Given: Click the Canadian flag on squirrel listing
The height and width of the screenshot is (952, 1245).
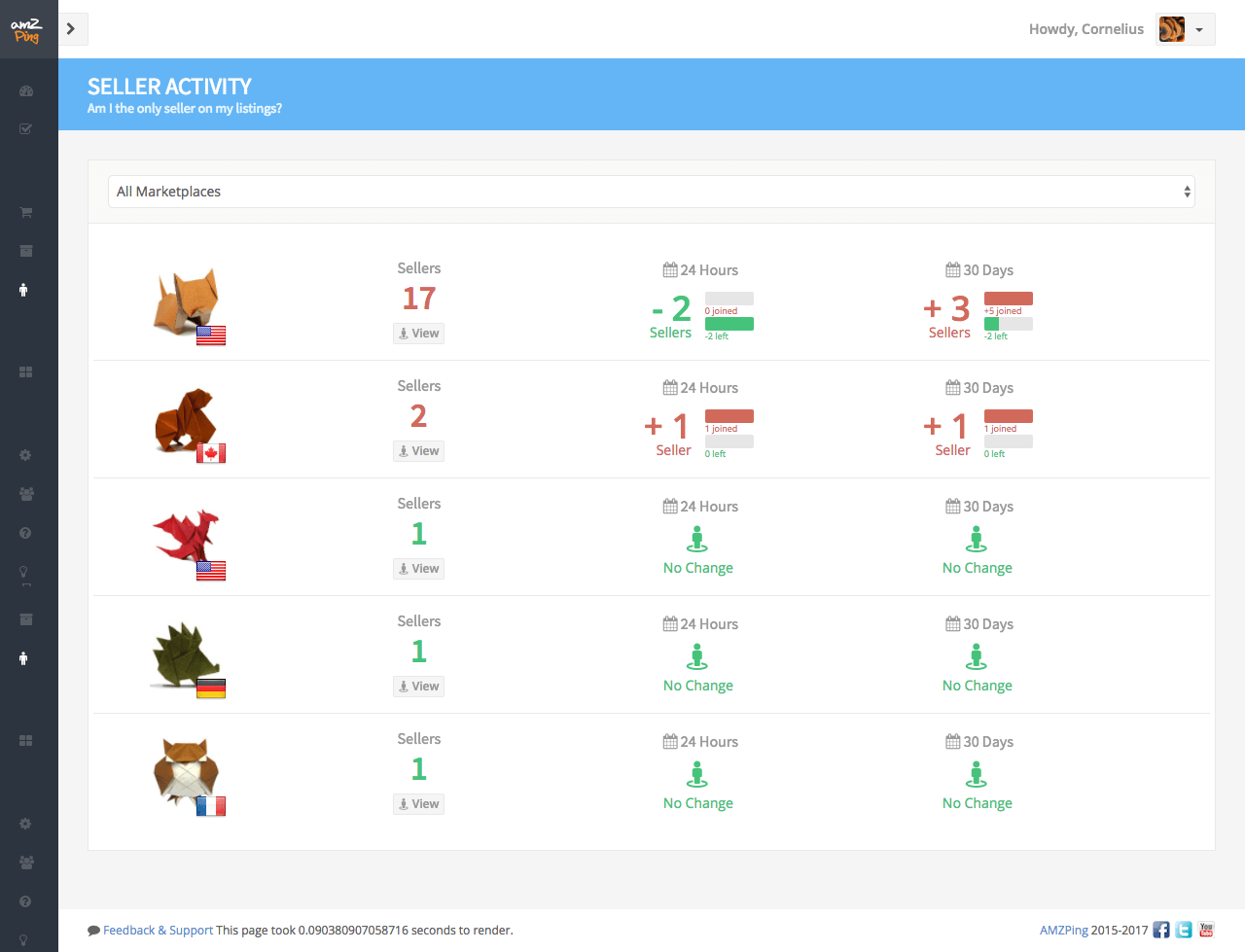Looking at the screenshot, I should (211, 453).
